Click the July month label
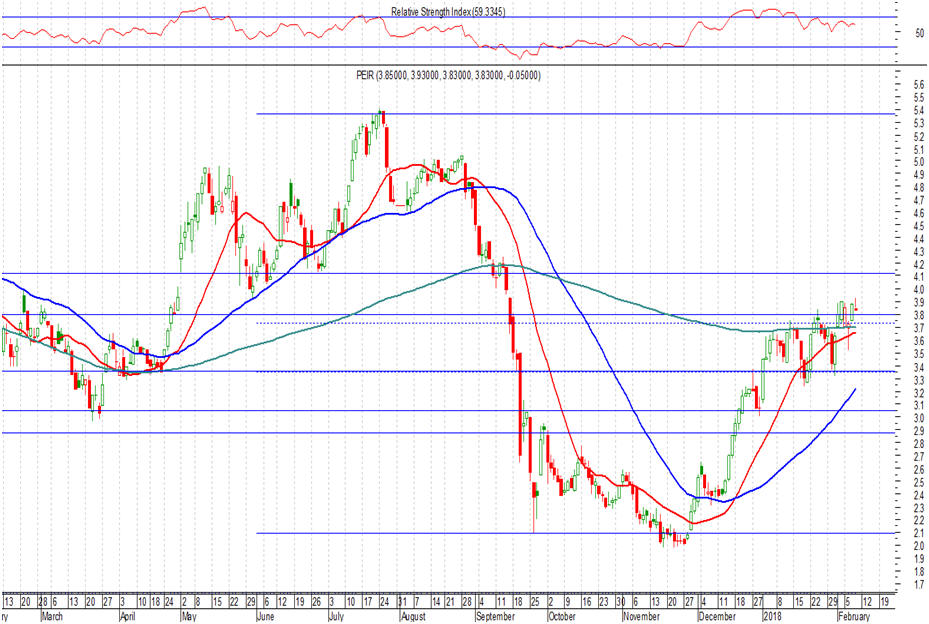Viewport: 929px width, 624px height. coord(336,616)
